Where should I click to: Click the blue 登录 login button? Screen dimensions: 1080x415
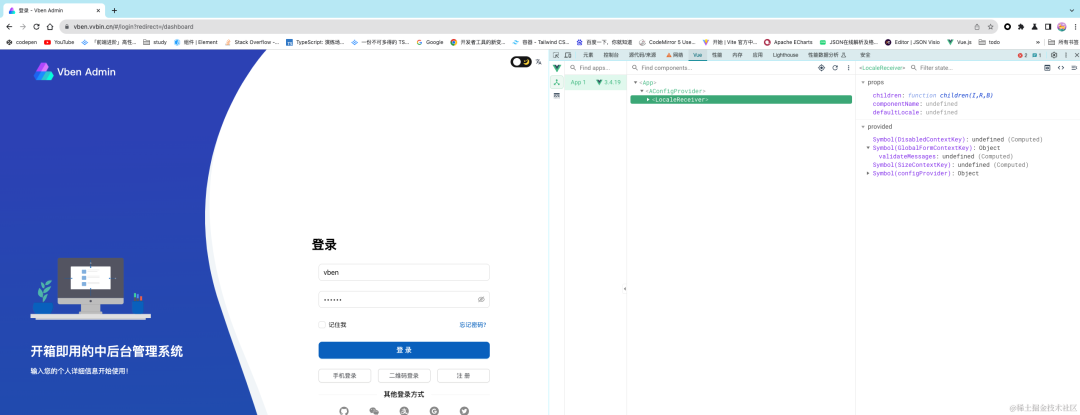pos(404,350)
